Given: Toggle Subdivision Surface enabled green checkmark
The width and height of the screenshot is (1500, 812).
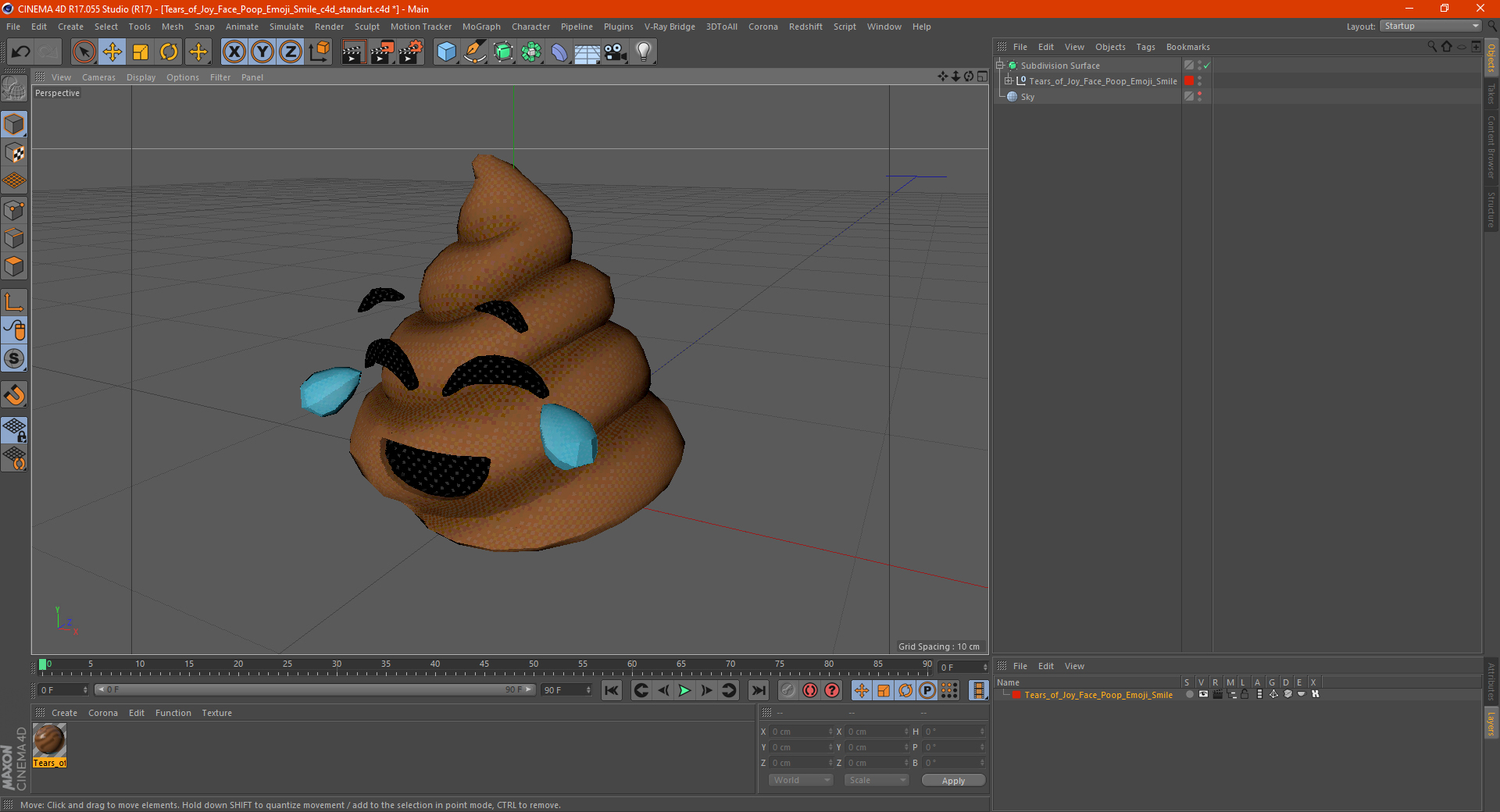Looking at the screenshot, I should (1206, 66).
